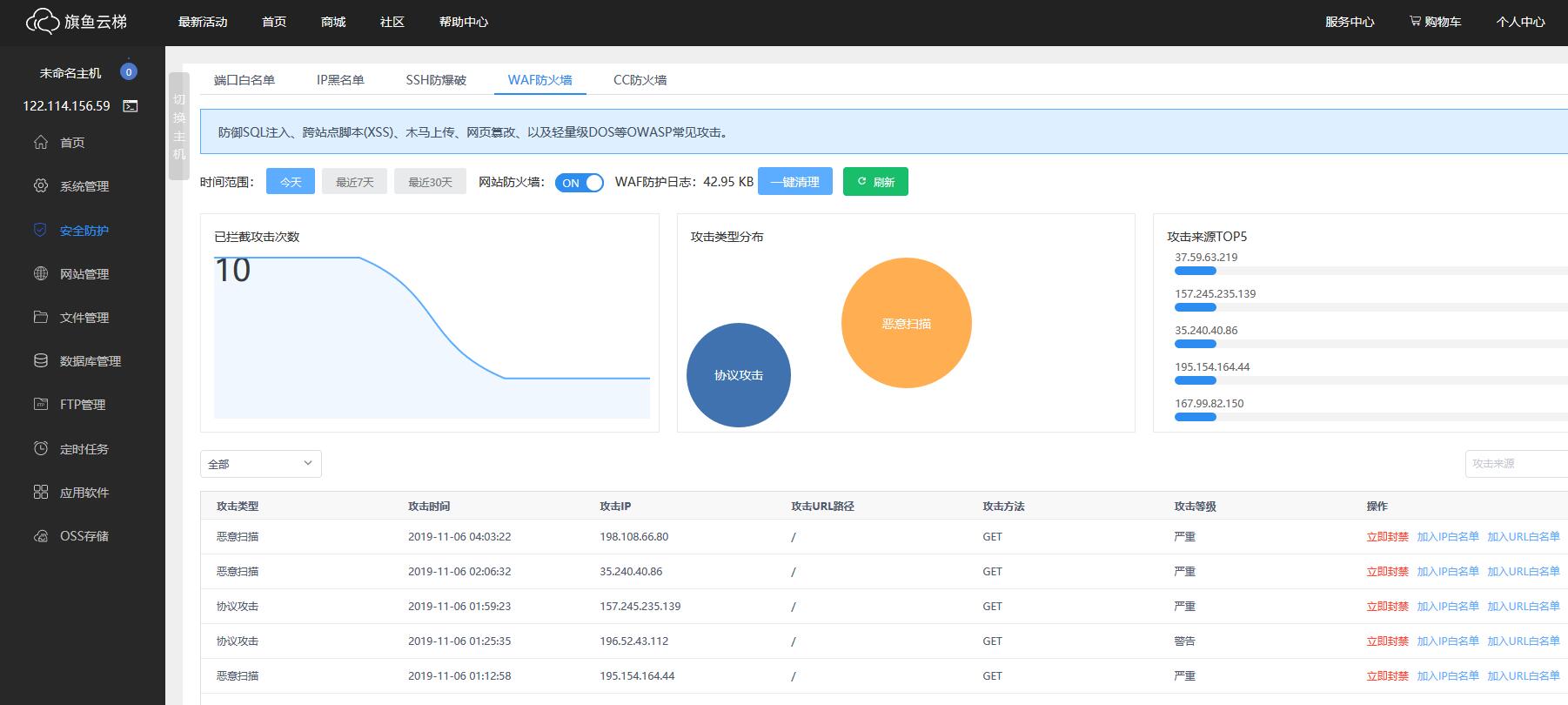Click 195.154.164.44 in 攻击来源TOP5 list
Viewport: 1568px width, 705px height.
click(x=1212, y=367)
